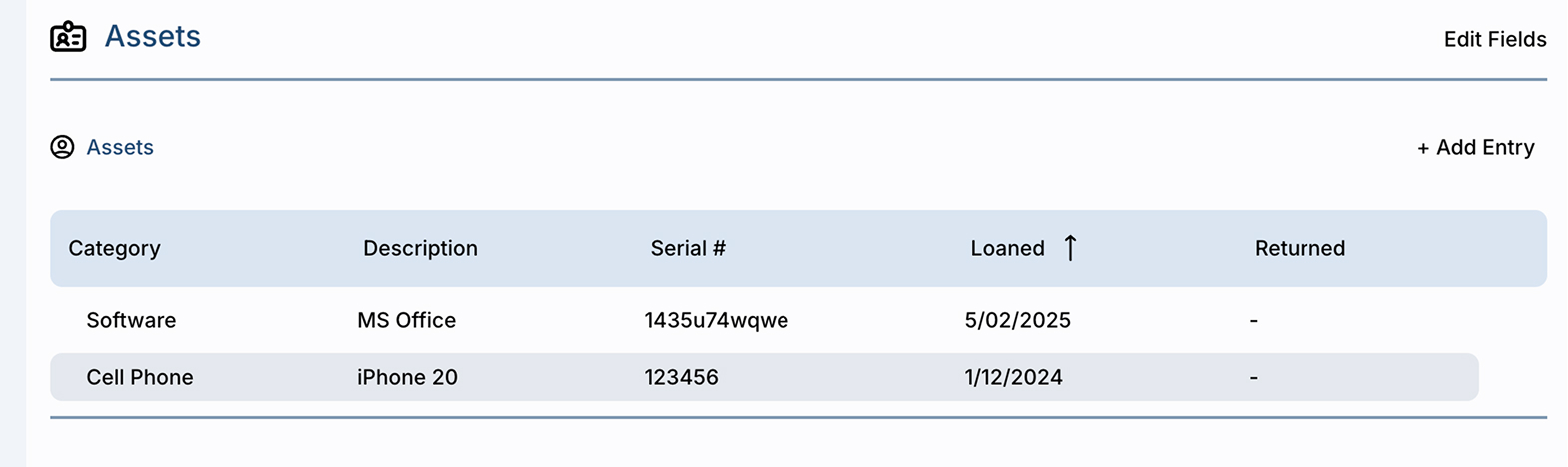
Task: Click the loaned date 1/12/2024
Action: (x=1013, y=377)
